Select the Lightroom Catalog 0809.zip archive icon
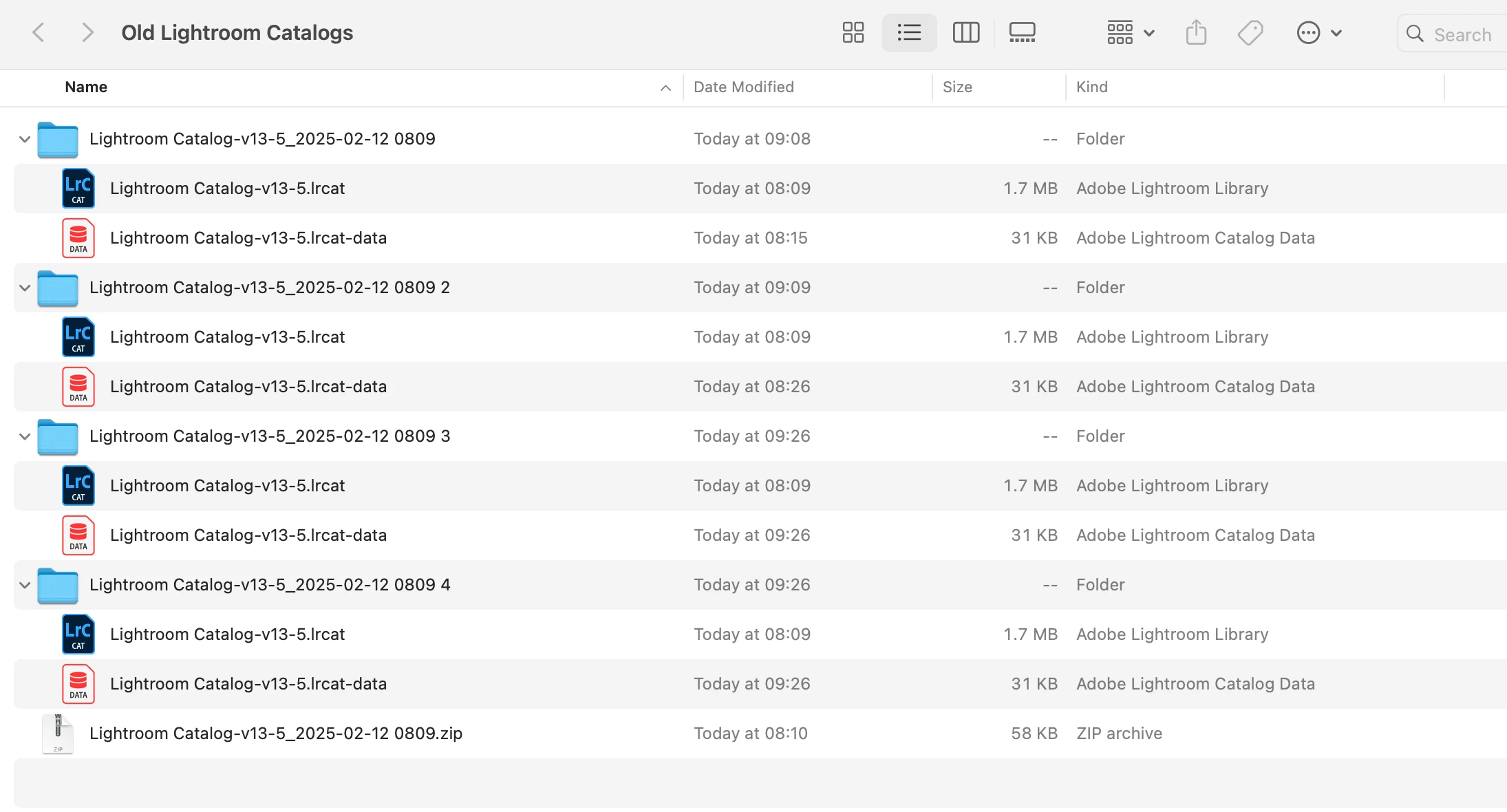Screen dimensions: 1507x812 tap(58, 734)
